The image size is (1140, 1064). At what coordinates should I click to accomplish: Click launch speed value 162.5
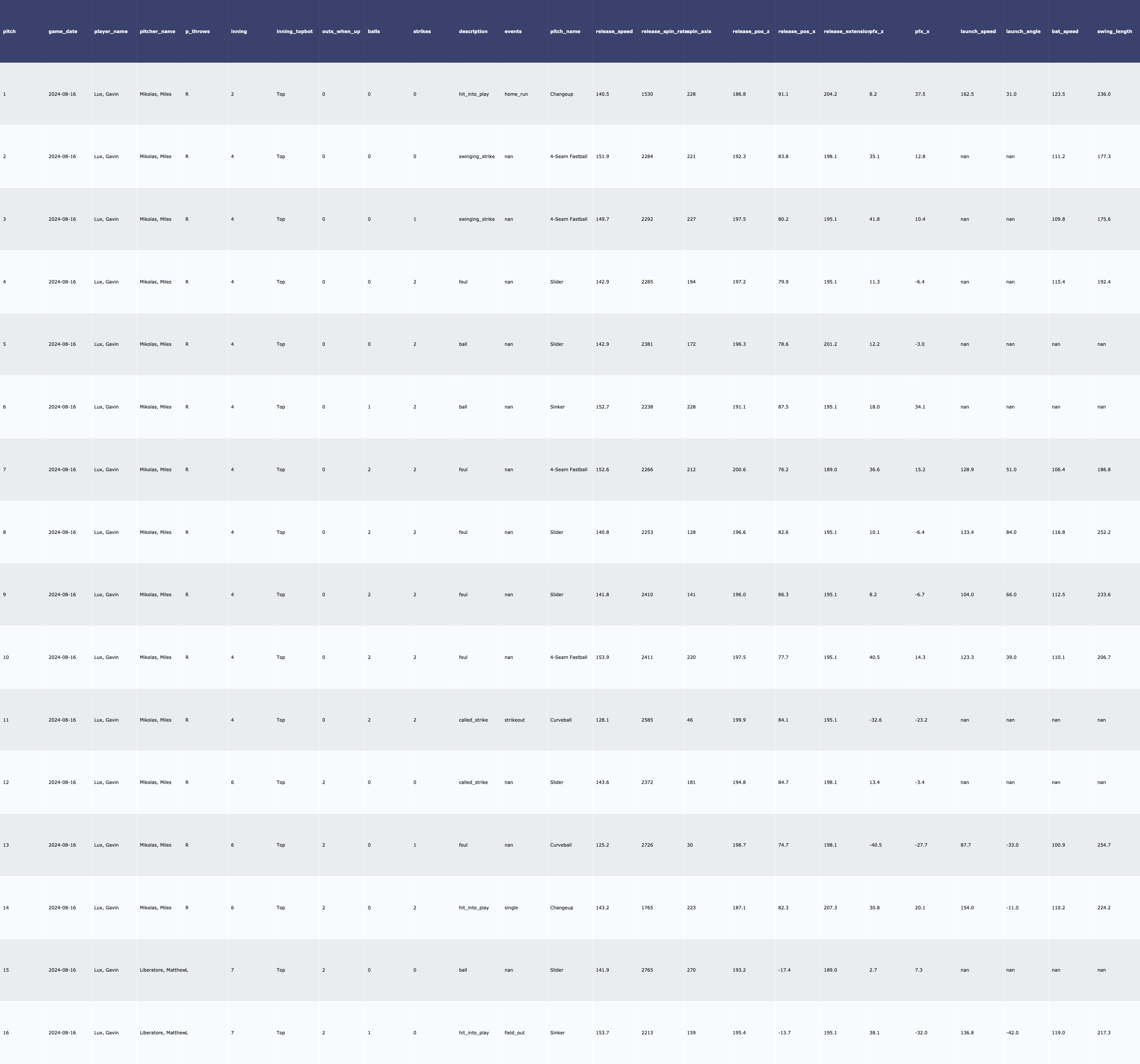pyautogui.click(x=967, y=94)
